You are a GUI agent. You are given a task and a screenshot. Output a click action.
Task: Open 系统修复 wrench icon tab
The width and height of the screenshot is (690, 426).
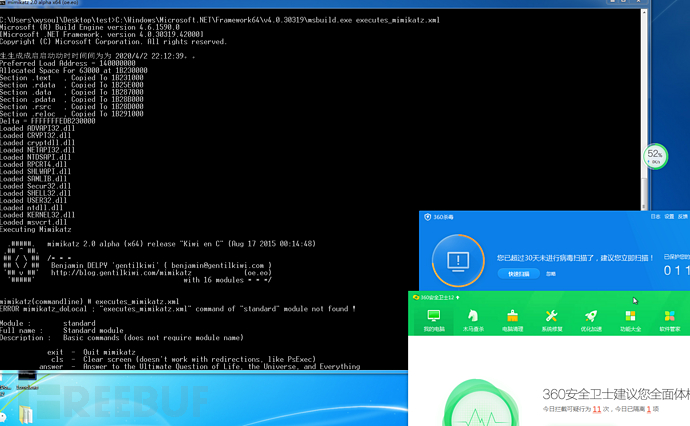point(551,320)
